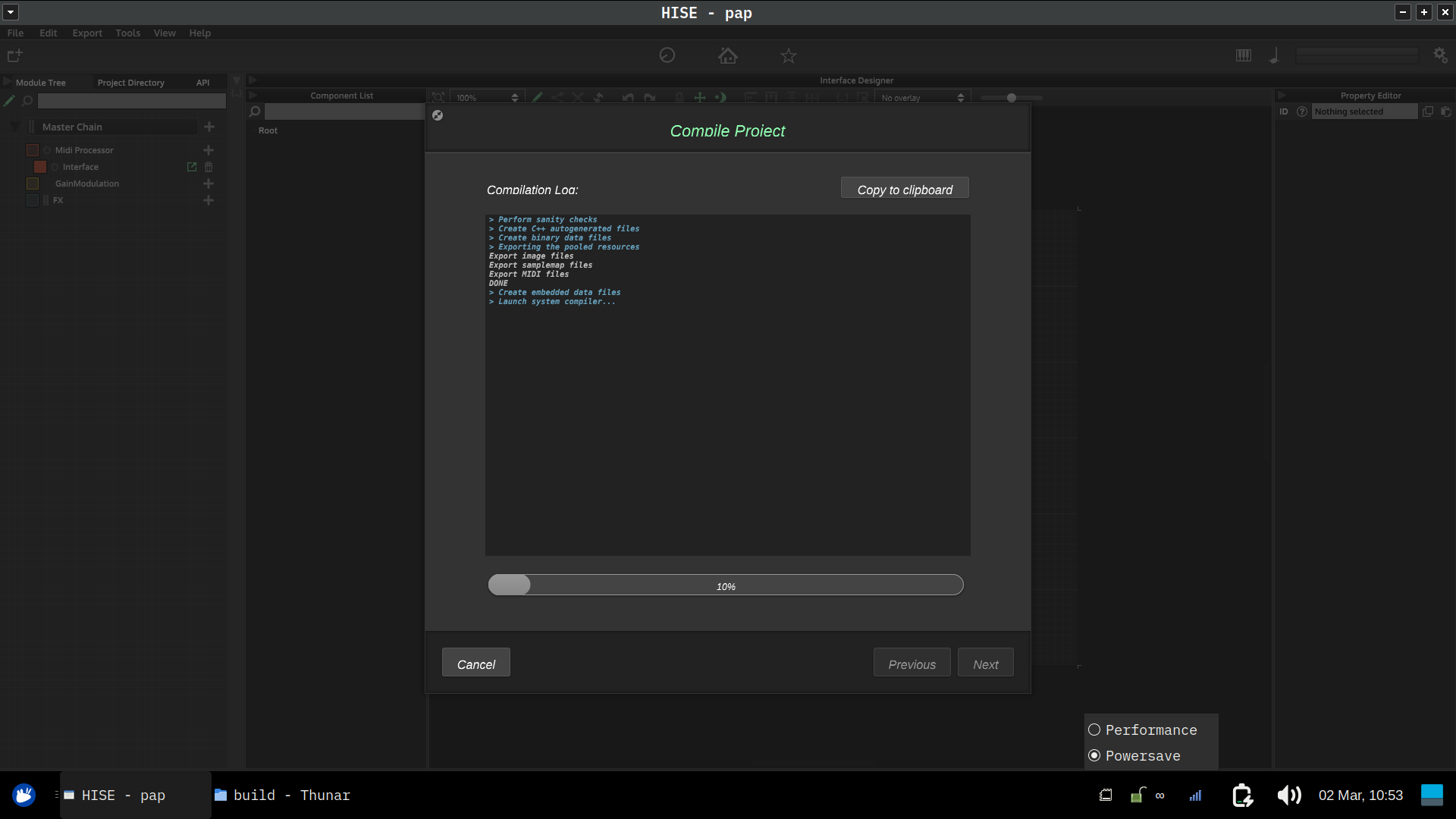Click the property help question mark icon
The height and width of the screenshot is (819, 1456).
1302,111
